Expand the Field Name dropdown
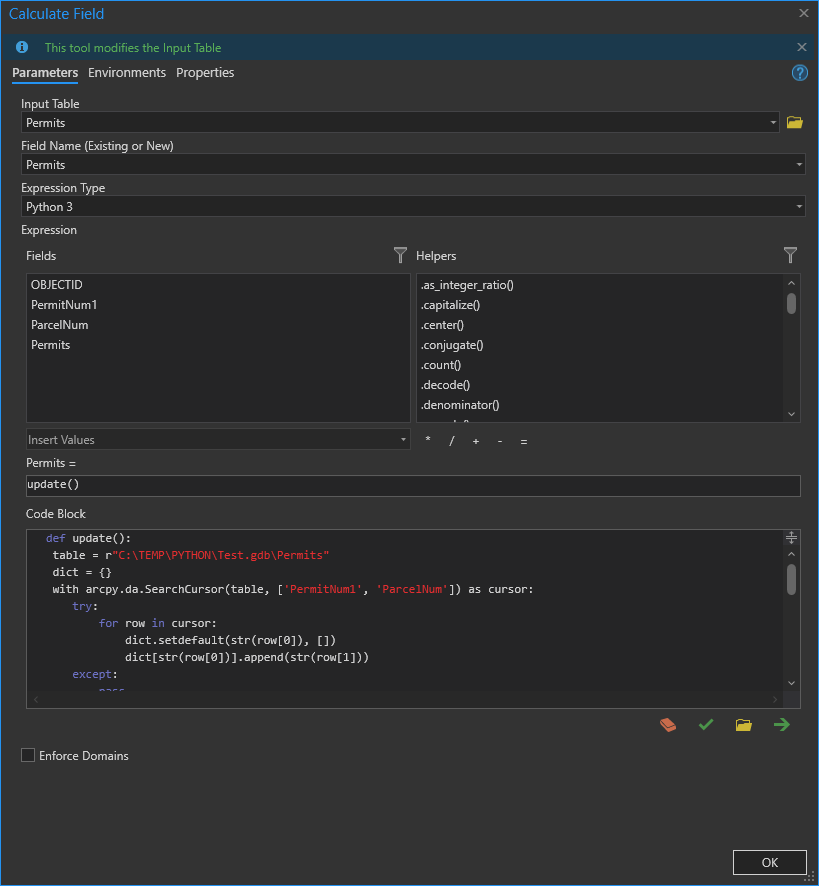This screenshot has width=819, height=886. click(799, 164)
